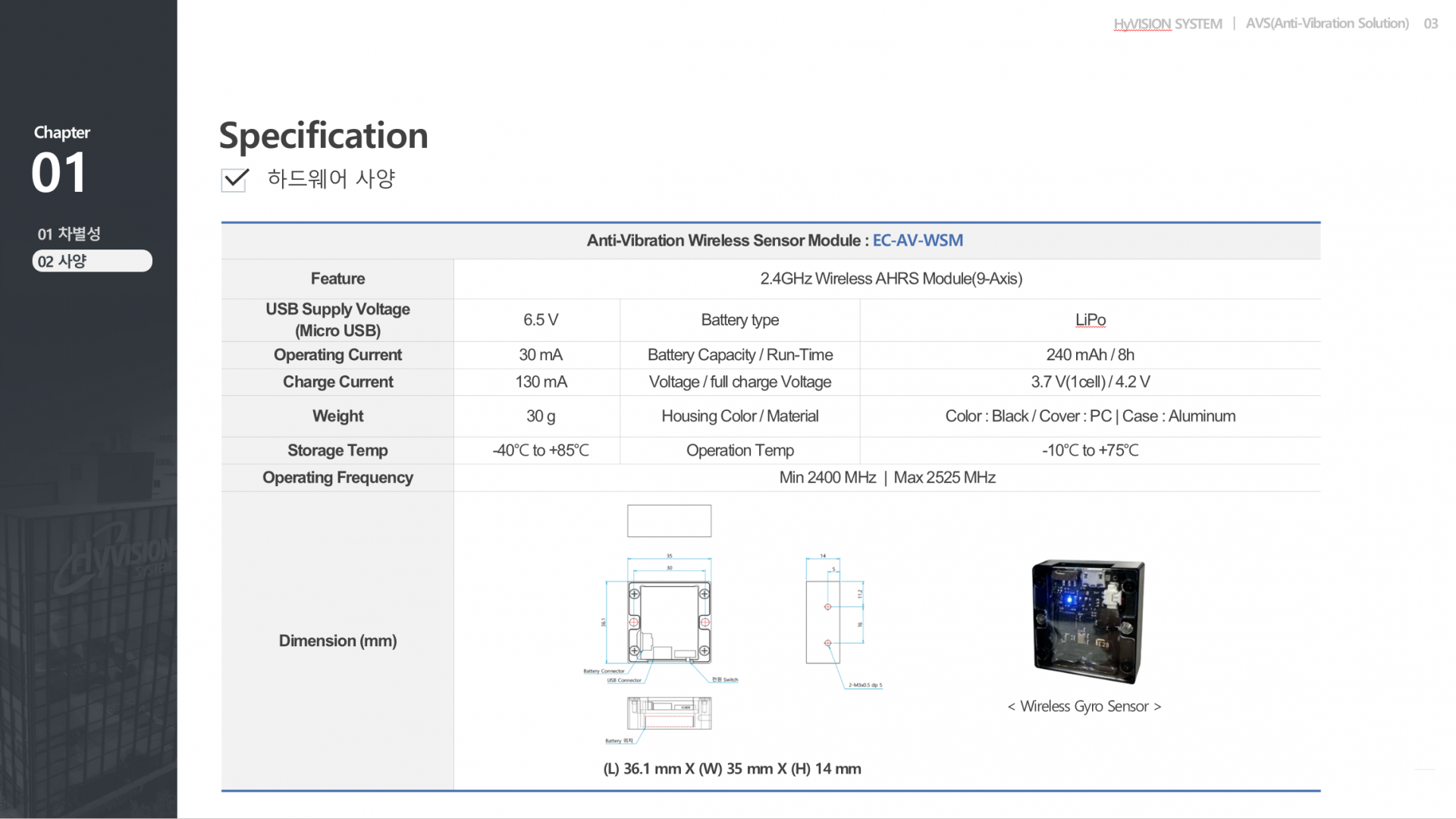Click the Chapter 01 sidebar heading

pyautogui.click(x=61, y=159)
